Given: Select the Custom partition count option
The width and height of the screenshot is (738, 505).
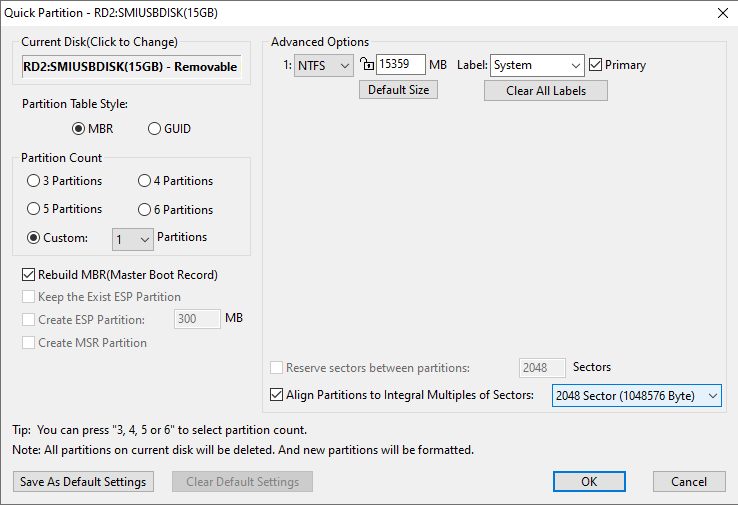Looking at the screenshot, I should point(34,238).
